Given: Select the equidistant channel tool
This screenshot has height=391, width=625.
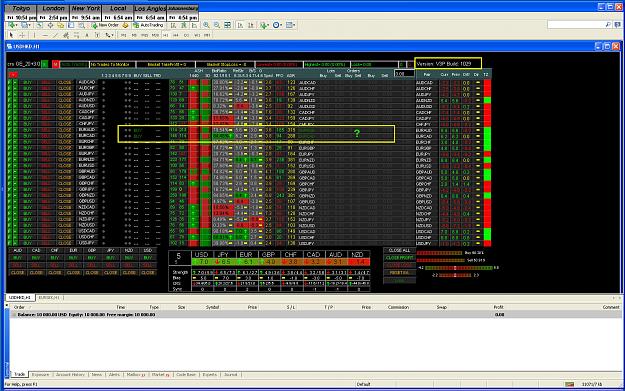Looking at the screenshot, I should (x=66, y=35).
